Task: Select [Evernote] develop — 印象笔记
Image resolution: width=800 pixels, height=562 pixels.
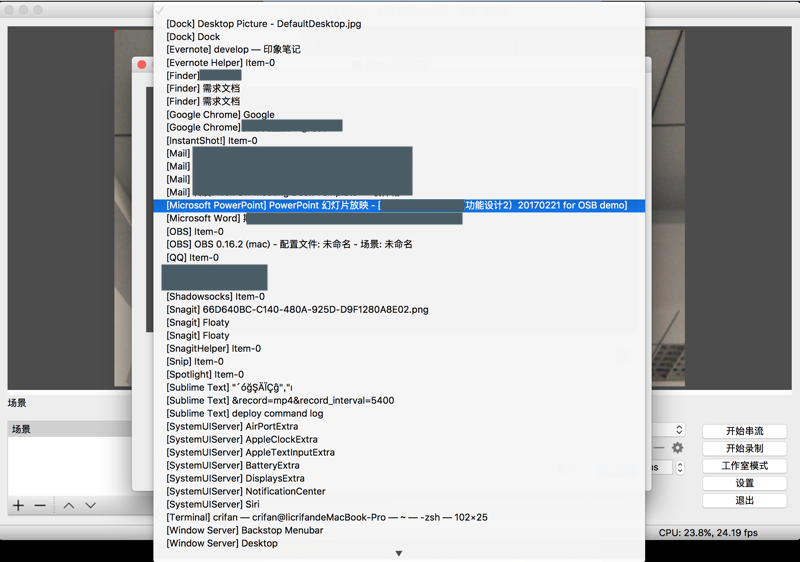Action: click(399, 49)
